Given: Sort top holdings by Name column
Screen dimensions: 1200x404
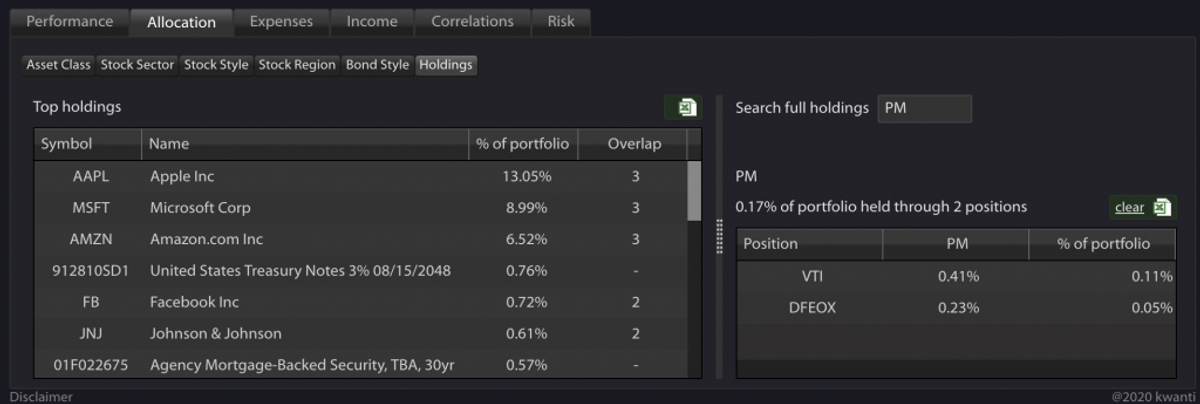Looking at the screenshot, I should coord(305,144).
